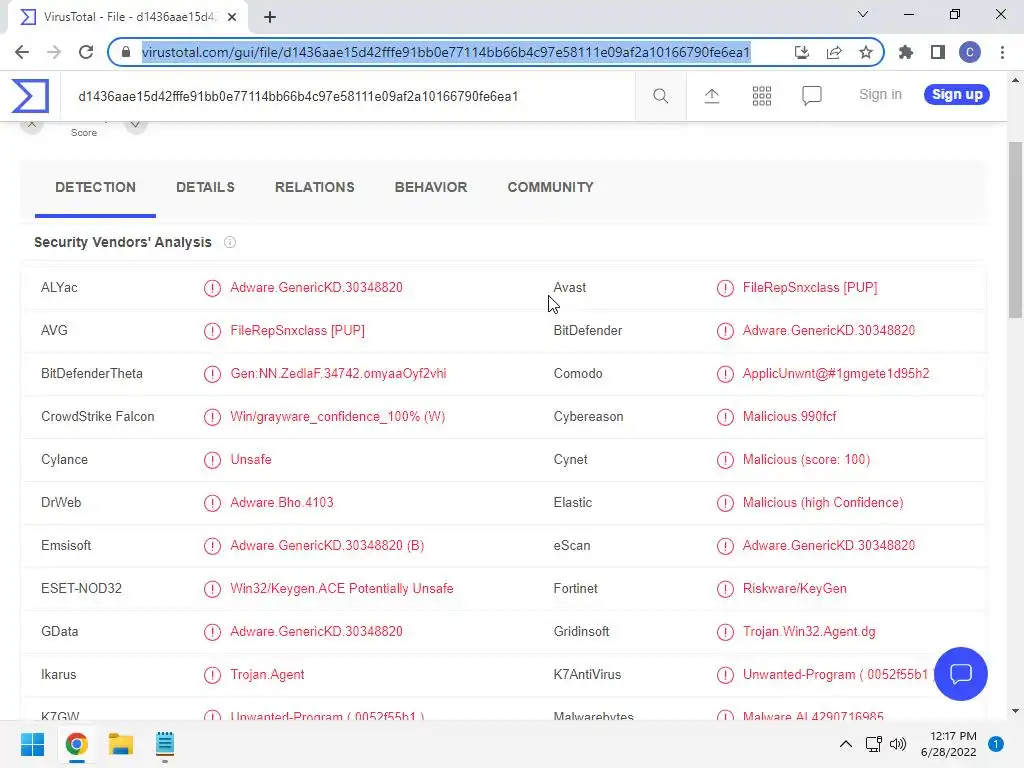1024x768 pixels.
Task: Open the blue chat support bubble
Action: coord(961,673)
